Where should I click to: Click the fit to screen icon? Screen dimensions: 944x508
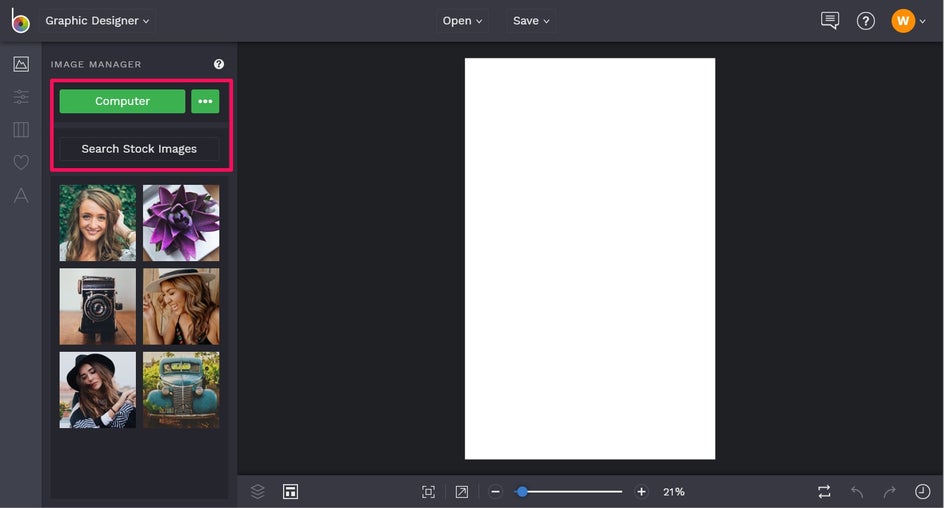pos(428,492)
